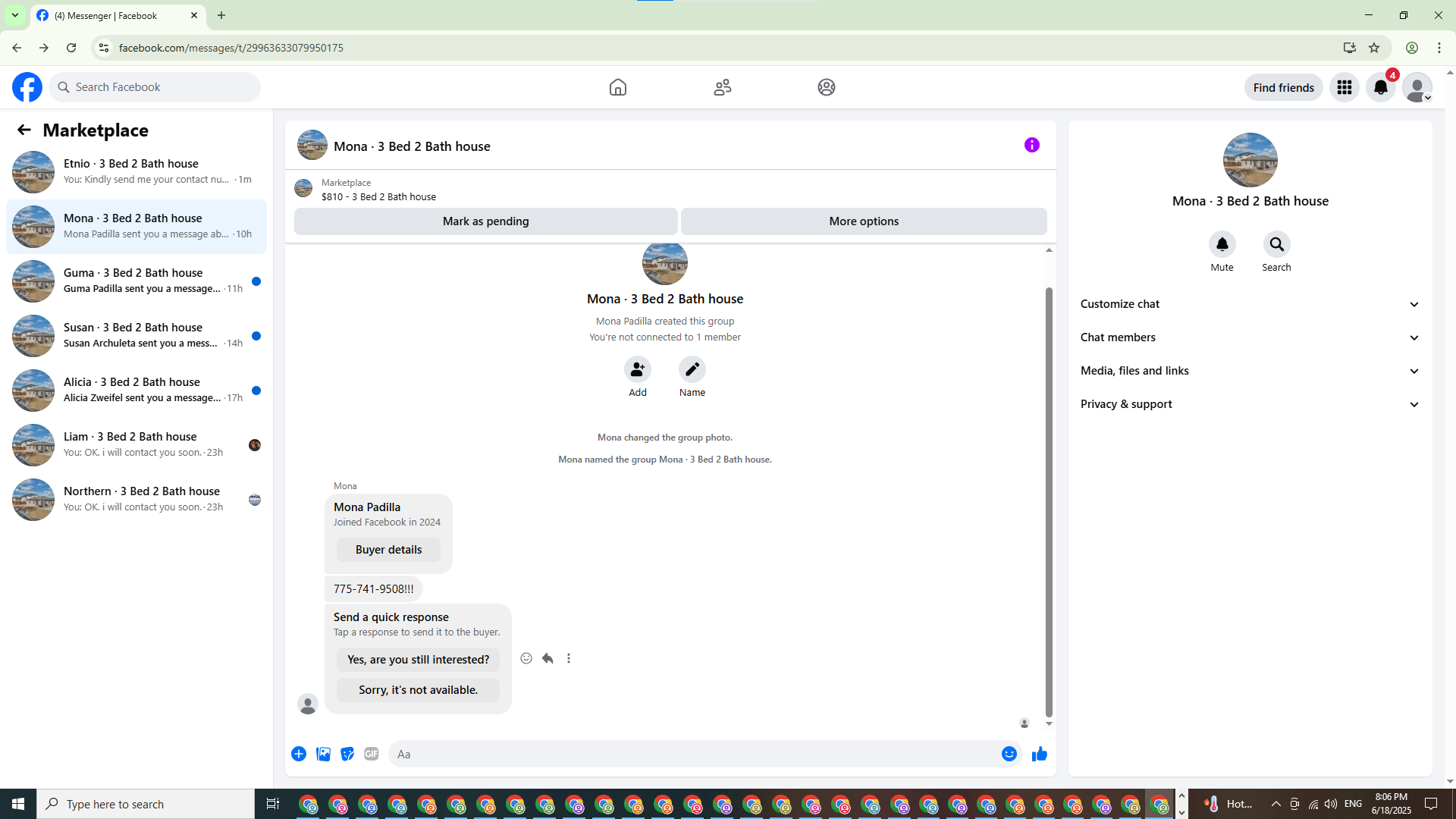Click the back arrow beside Marketplace

(24, 130)
